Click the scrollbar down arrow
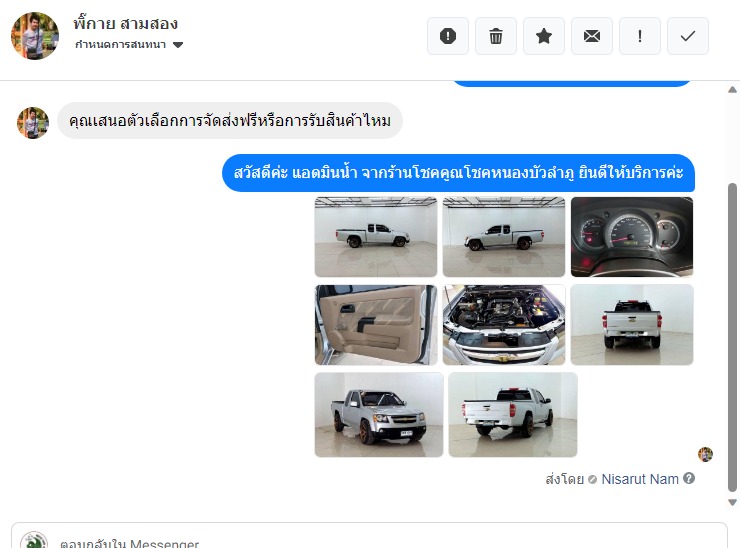 click(x=732, y=502)
